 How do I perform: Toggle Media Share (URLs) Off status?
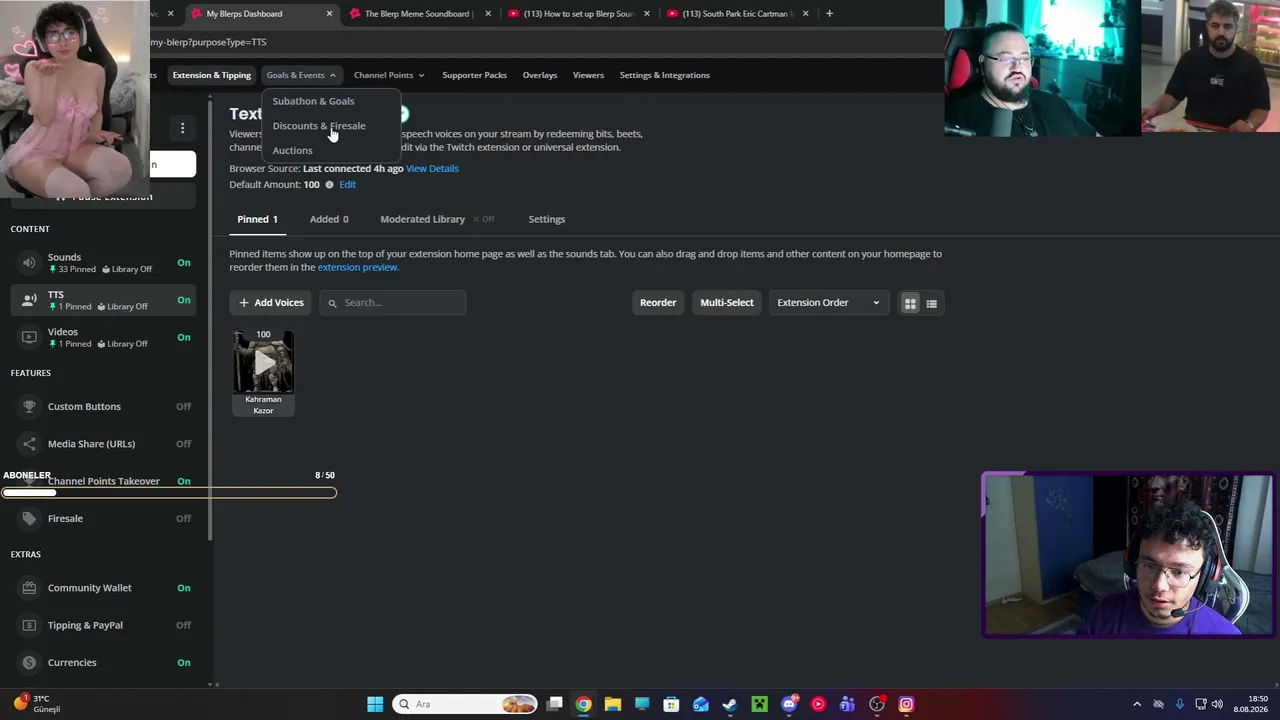(x=184, y=444)
